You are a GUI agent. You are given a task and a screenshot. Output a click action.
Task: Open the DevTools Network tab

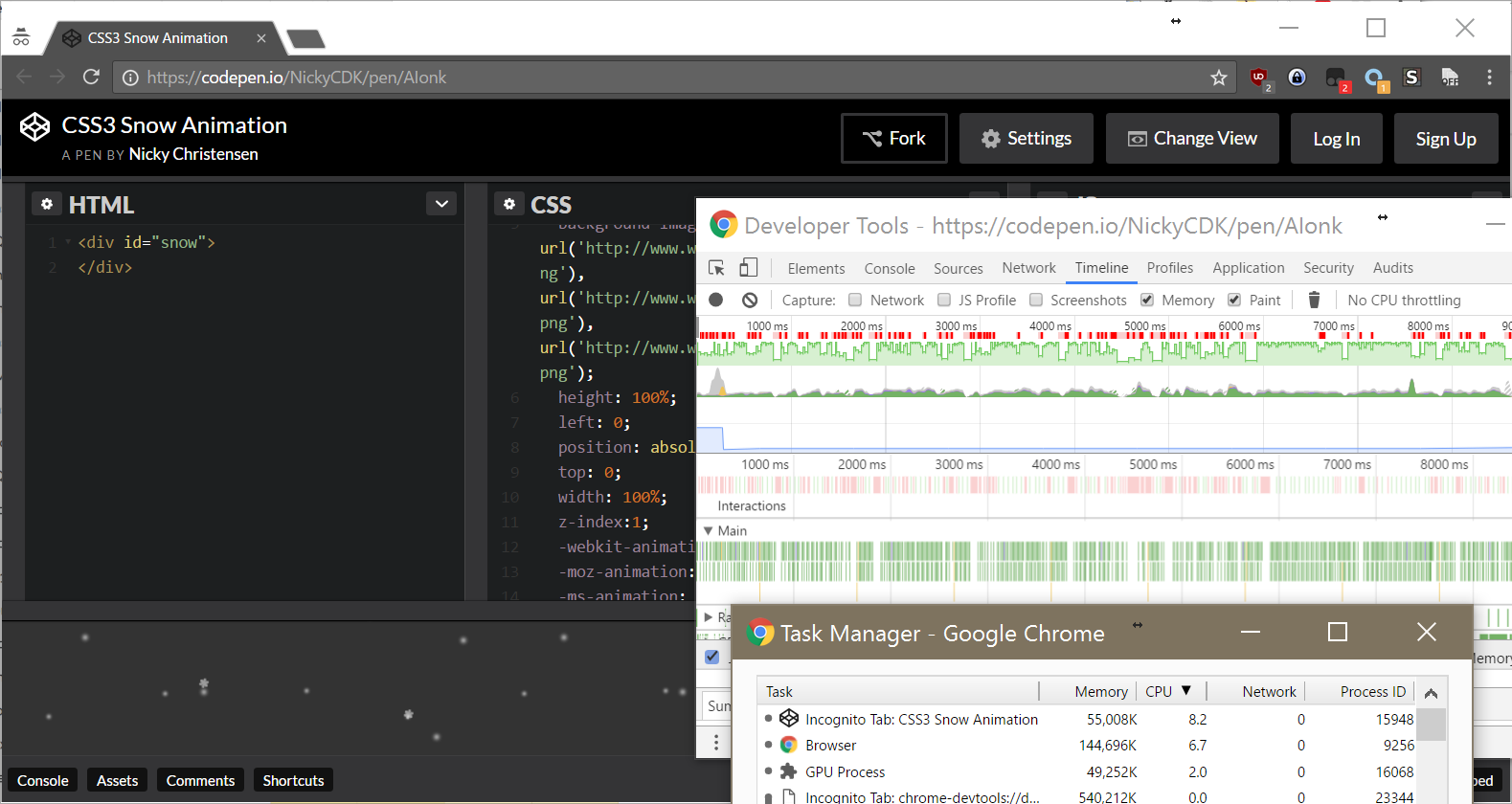pos(1029,268)
